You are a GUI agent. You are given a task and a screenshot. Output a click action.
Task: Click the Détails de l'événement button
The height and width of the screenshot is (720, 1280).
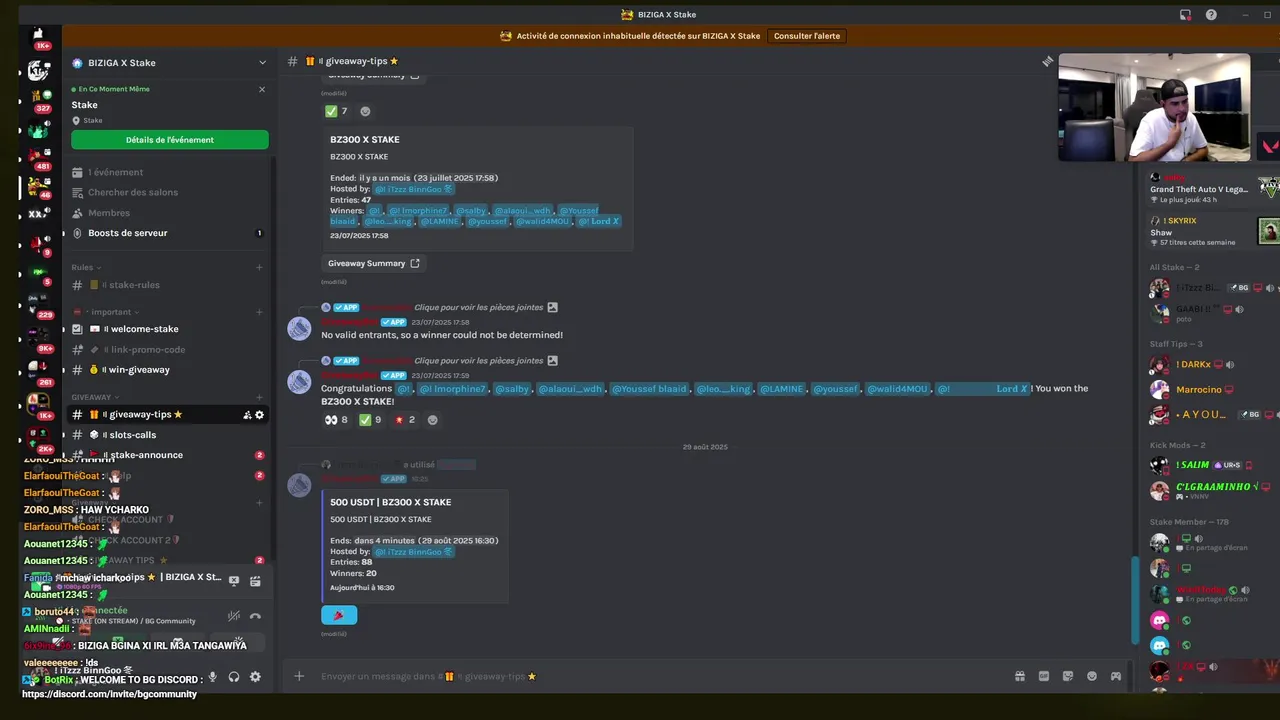[170, 140]
